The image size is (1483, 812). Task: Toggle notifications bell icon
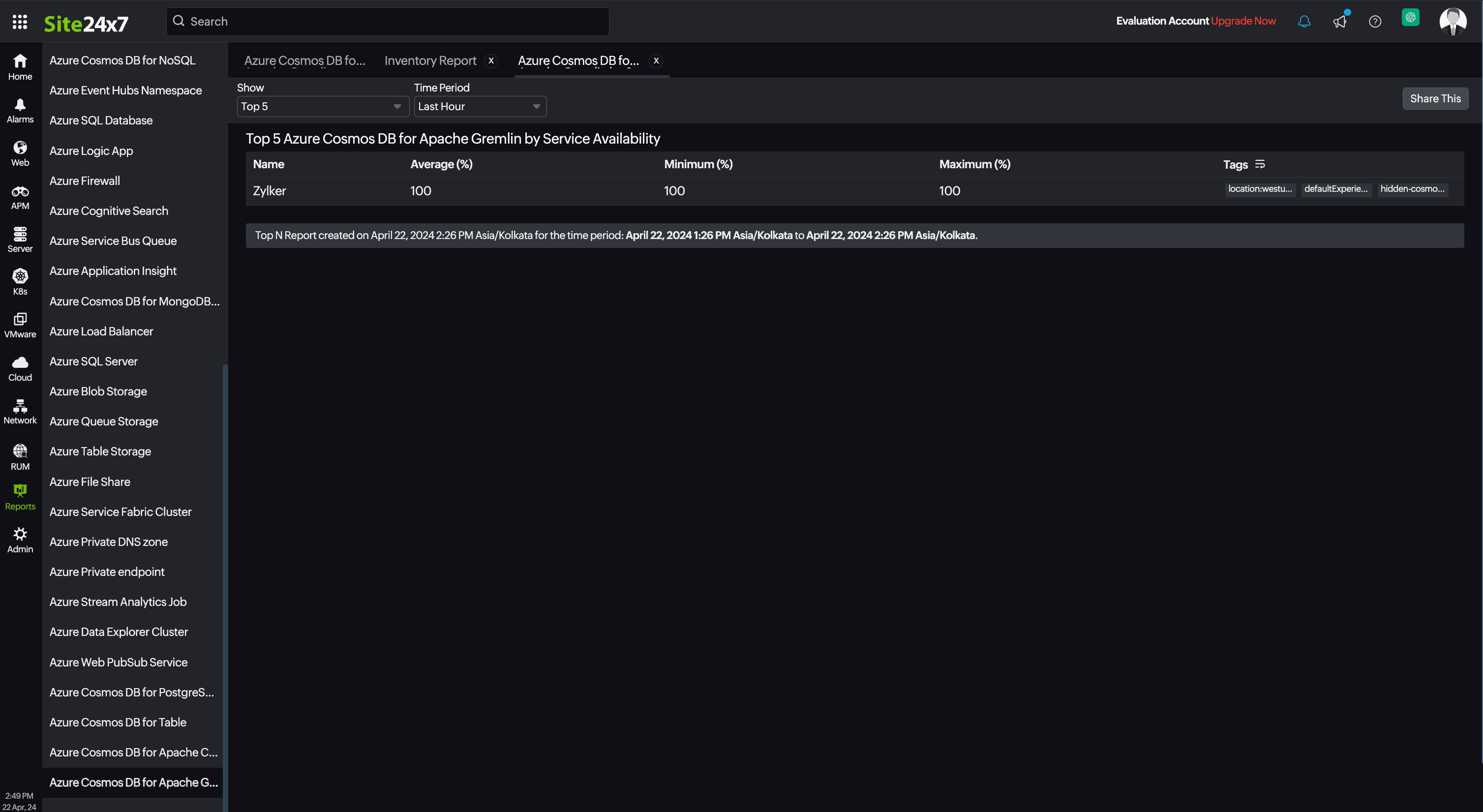click(x=1304, y=20)
